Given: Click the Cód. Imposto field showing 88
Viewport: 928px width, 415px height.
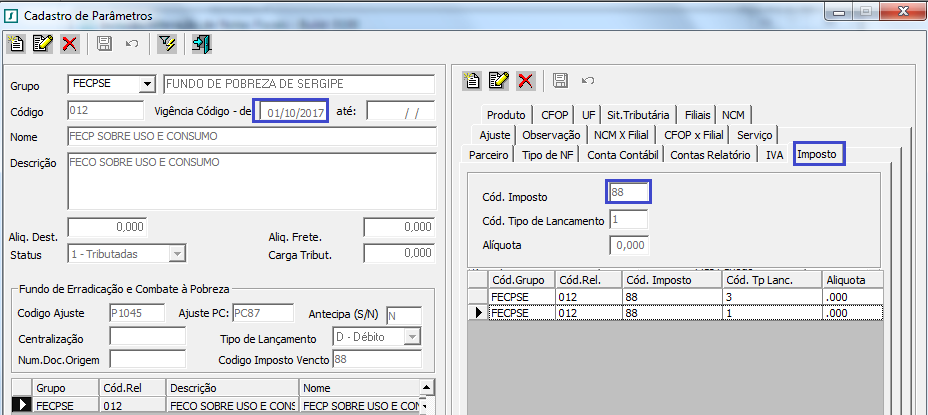Looking at the screenshot, I should pyautogui.click(x=629, y=192).
